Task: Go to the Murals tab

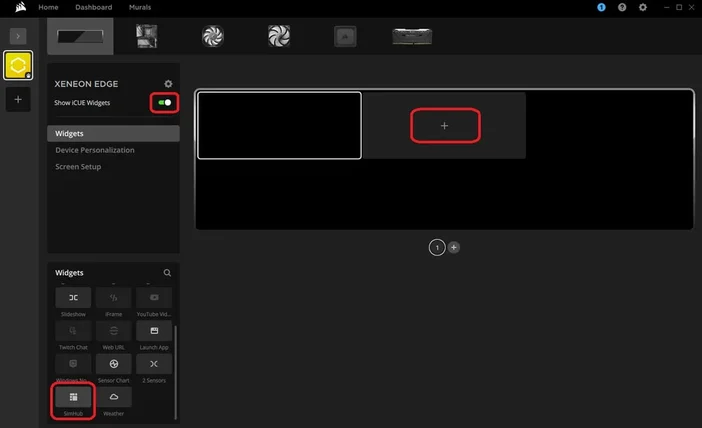Action: [x=140, y=7]
